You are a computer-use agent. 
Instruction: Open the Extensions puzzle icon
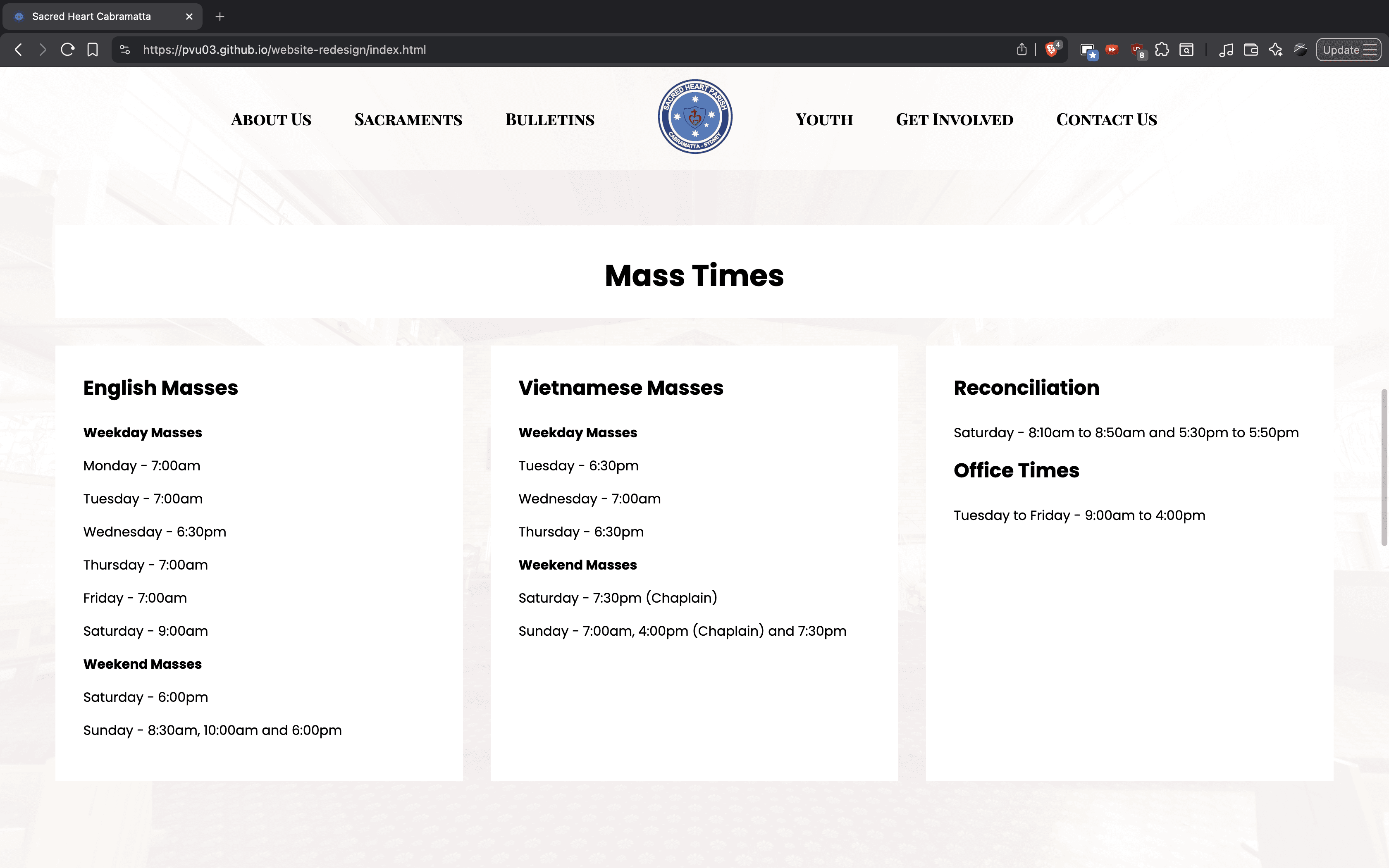click(x=1162, y=50)
